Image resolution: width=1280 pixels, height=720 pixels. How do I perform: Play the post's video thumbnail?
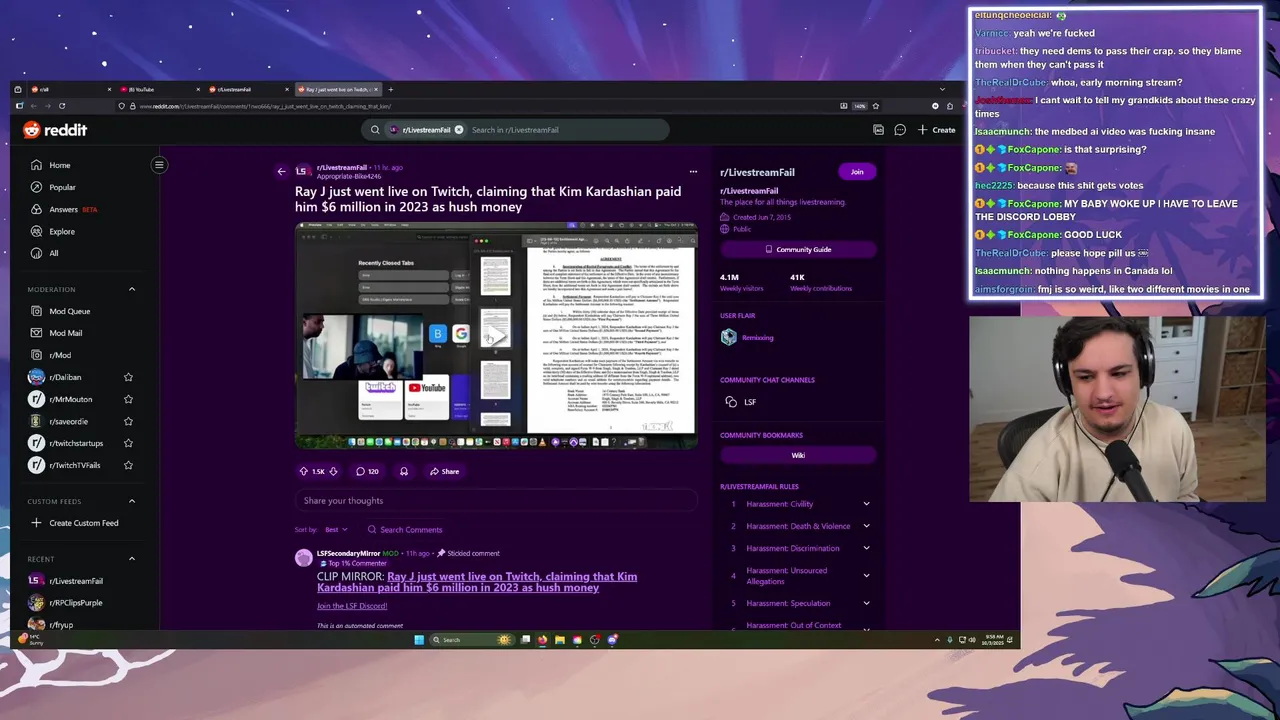(497, 335)
